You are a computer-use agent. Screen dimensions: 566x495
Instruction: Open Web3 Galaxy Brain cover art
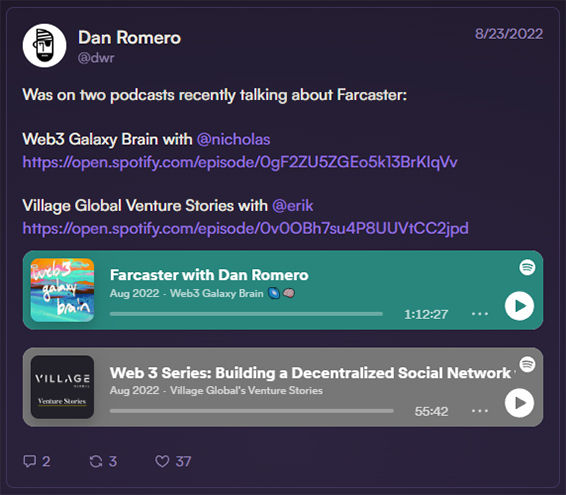point(62,290)
